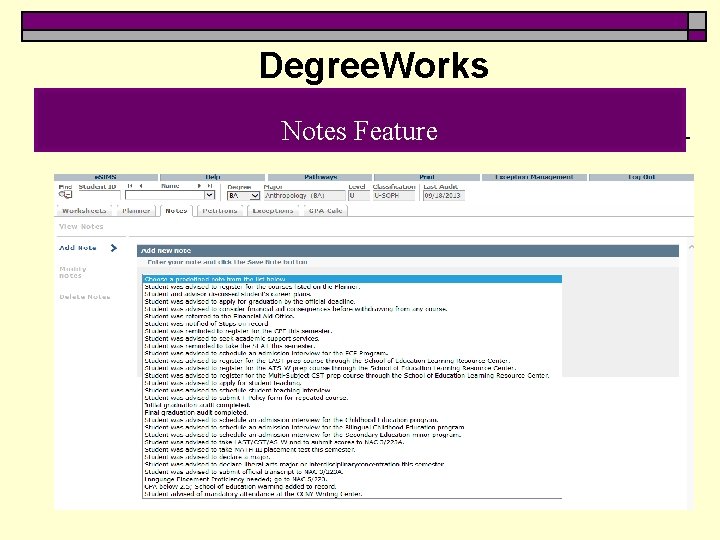Select 'Final graduation audit completed'
This screenshot has height=540, width=720.
352,412
